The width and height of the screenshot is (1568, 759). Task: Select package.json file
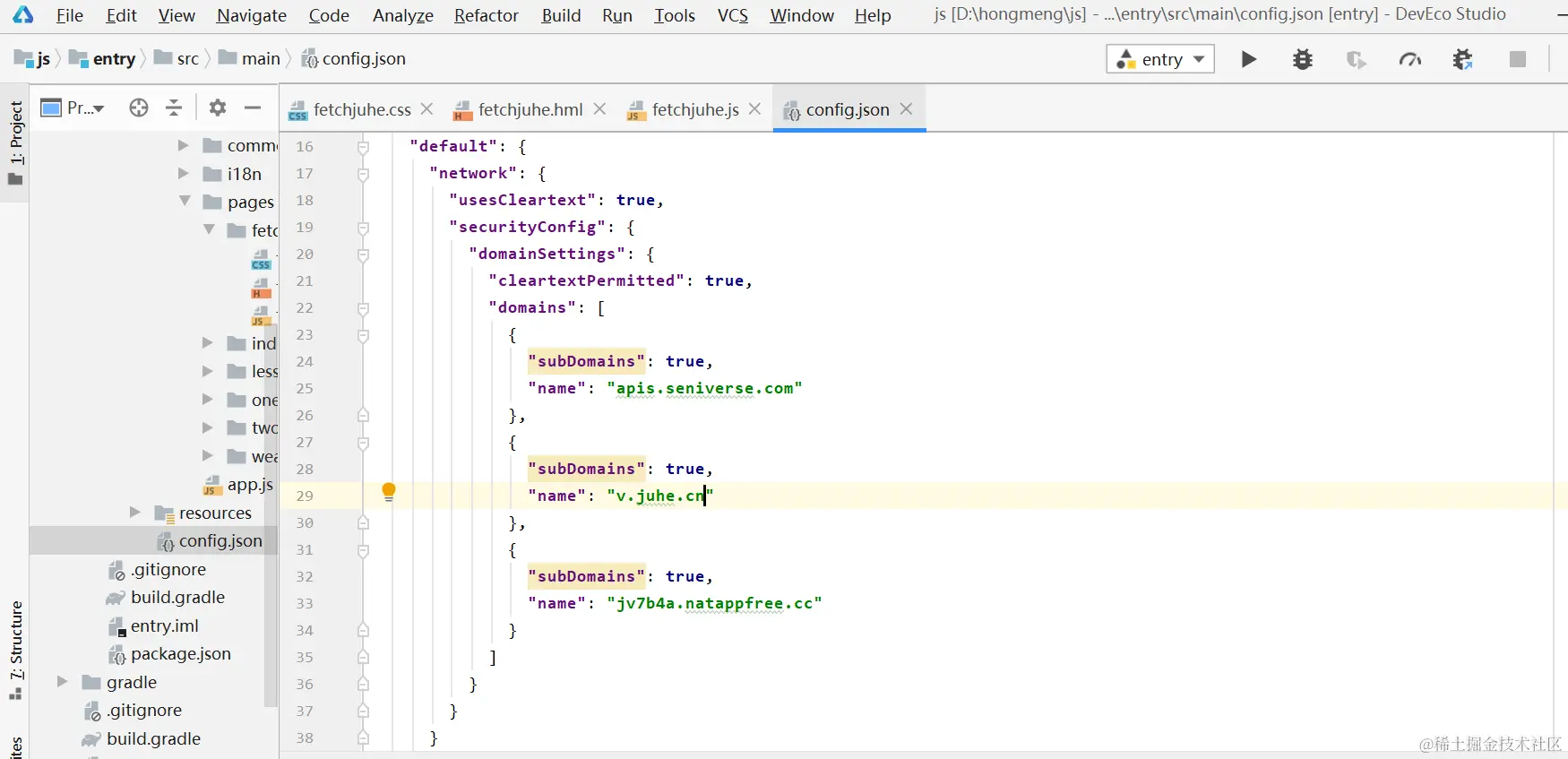(169, 654)
